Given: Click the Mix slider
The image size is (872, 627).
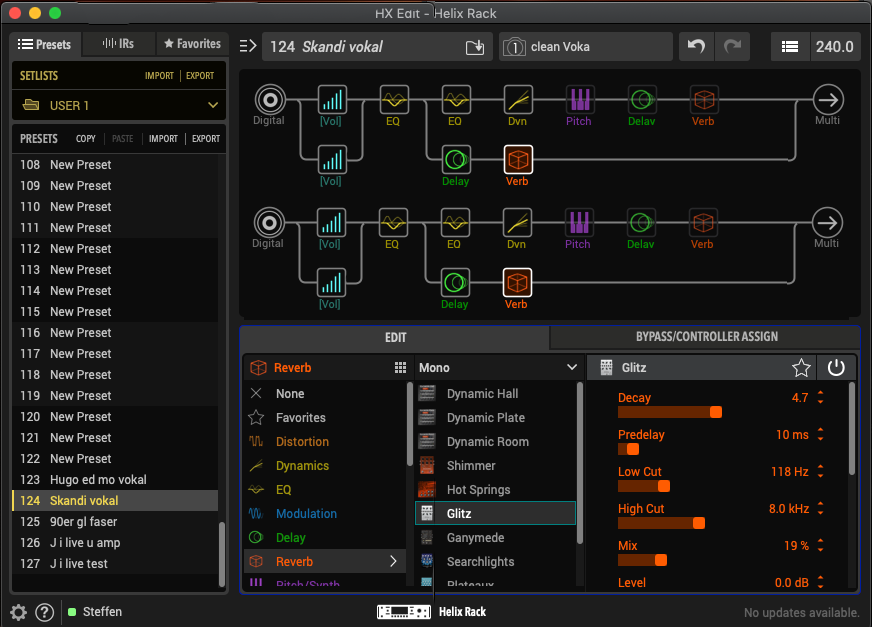Looking at the screenshot, I should point(642,560).
